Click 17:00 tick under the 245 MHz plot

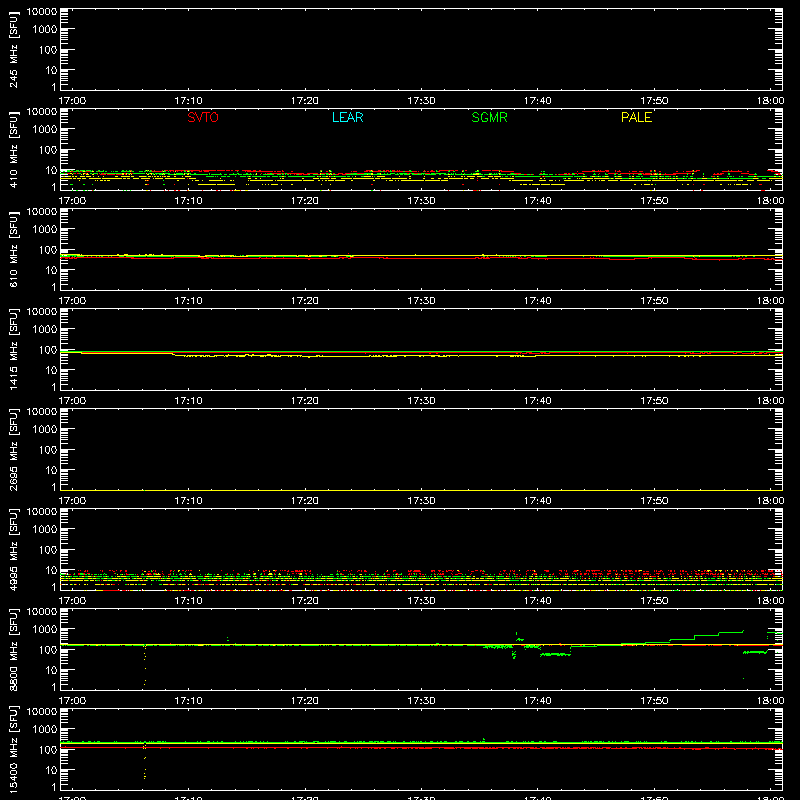click(x=72, y=101)
